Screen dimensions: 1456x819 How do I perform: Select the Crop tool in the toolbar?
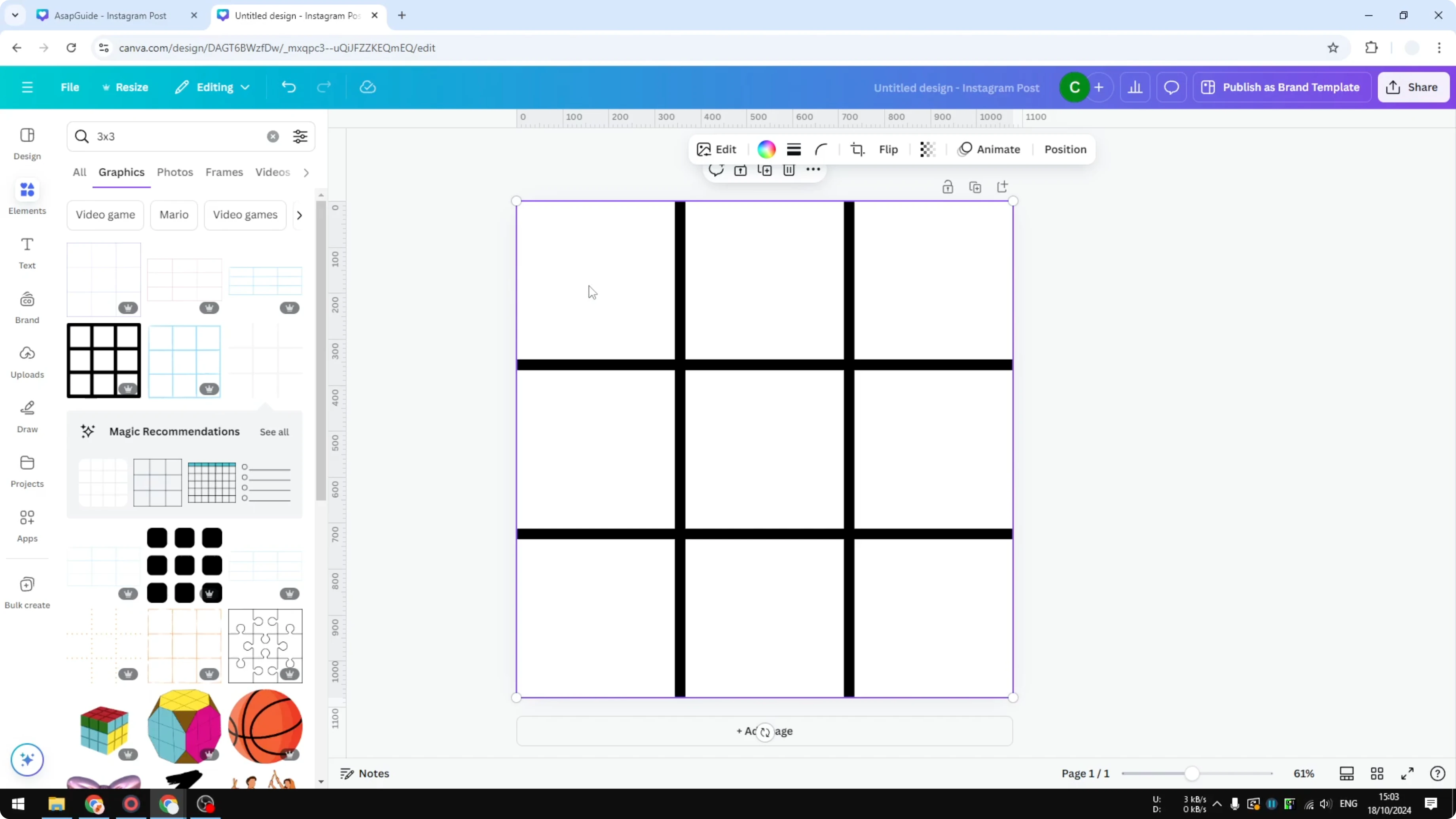tap(857, 149)
